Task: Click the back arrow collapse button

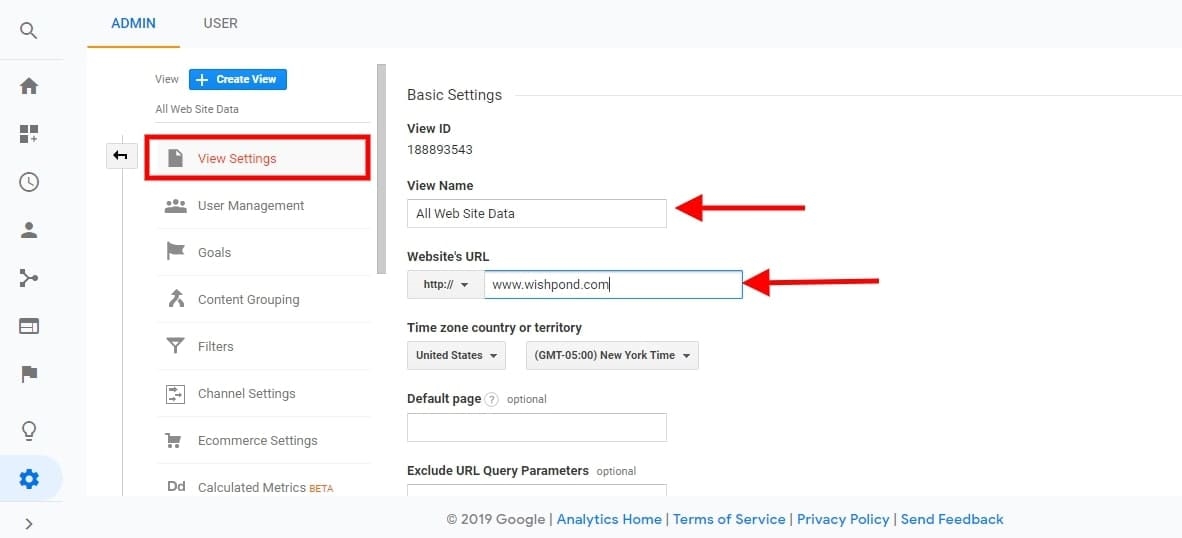Action: (121, 155)
